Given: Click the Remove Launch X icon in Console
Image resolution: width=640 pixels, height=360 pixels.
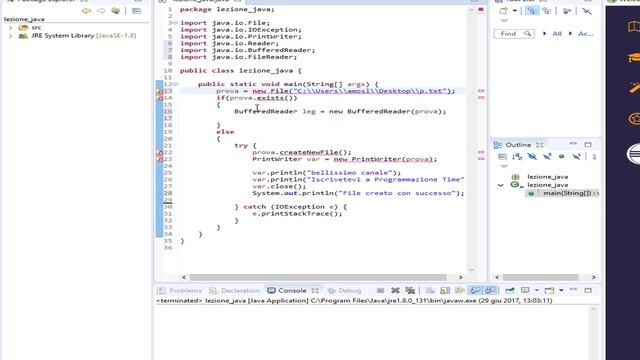Looking at the screenshot, I should coord(395,291).
